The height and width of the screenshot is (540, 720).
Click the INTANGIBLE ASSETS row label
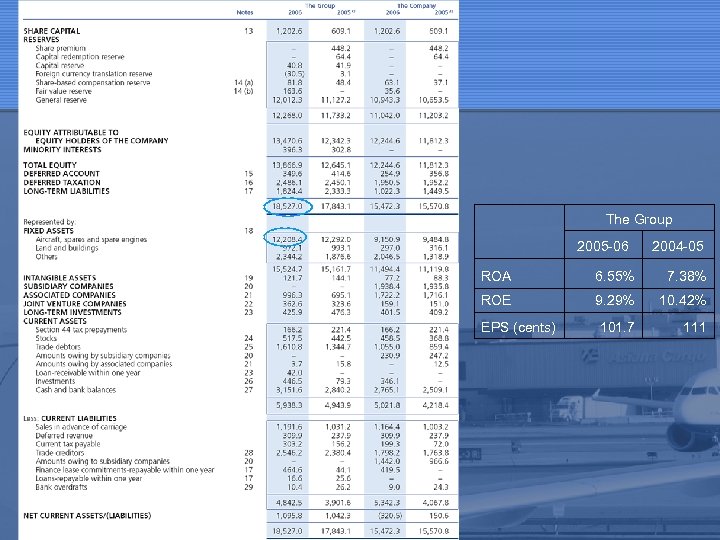point(60,278)
